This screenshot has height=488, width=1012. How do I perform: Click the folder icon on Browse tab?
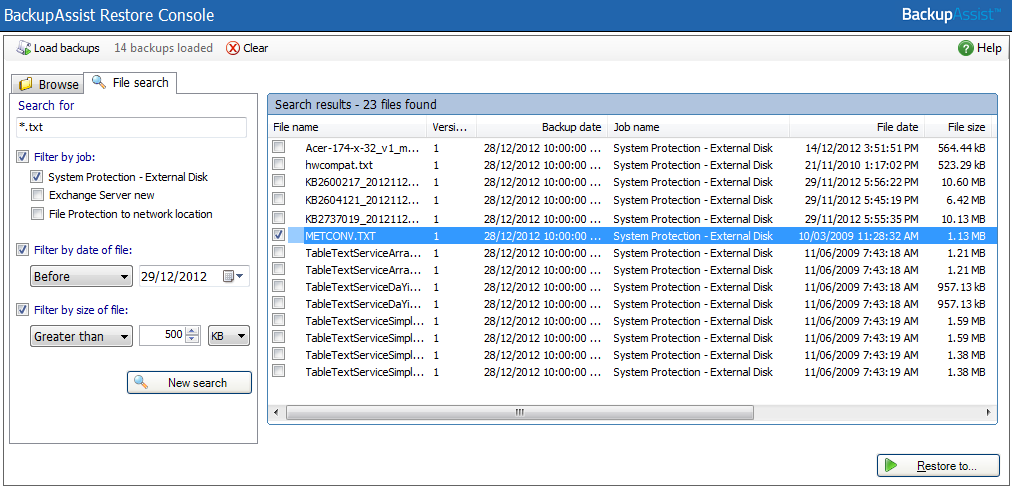pos(26,84)
